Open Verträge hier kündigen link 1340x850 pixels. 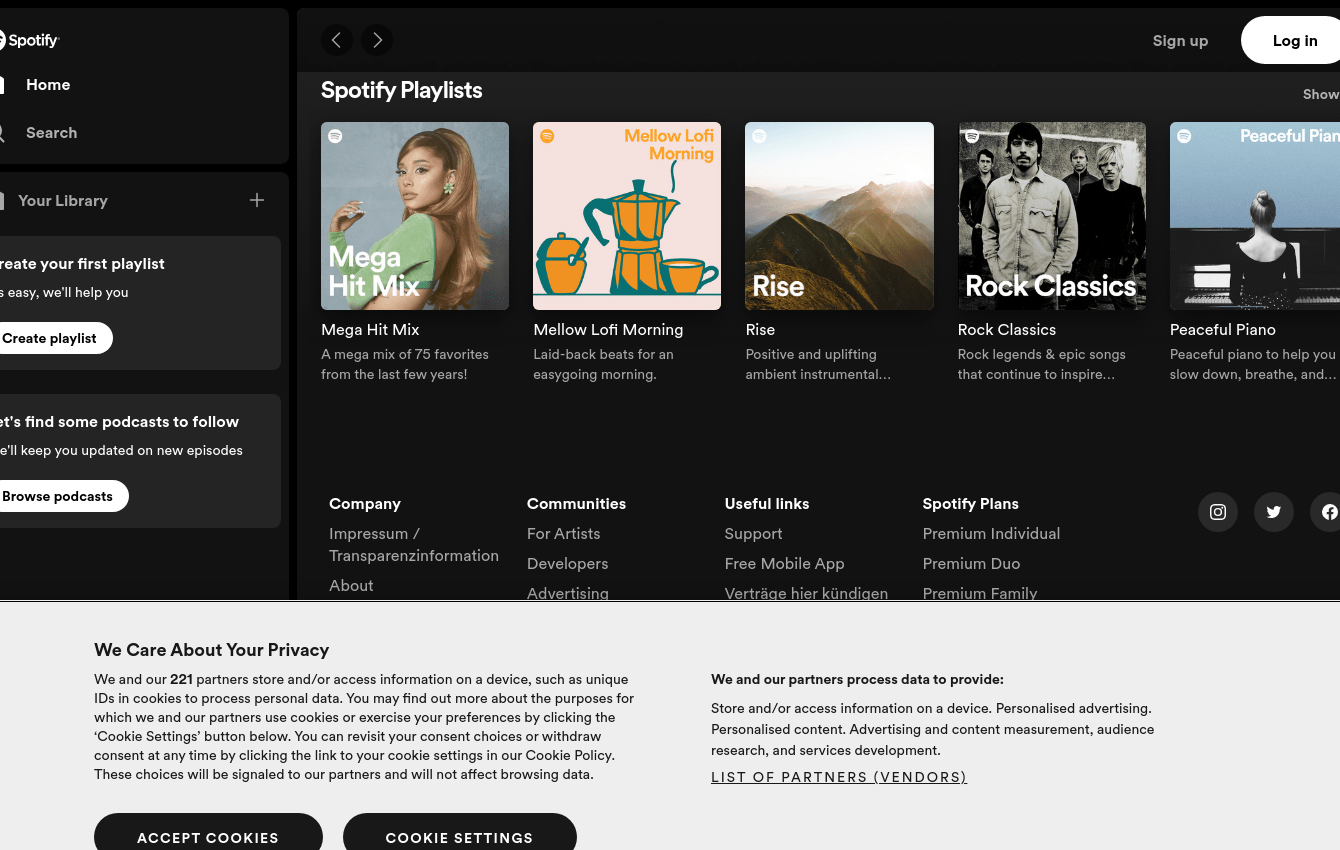point(806,592)
